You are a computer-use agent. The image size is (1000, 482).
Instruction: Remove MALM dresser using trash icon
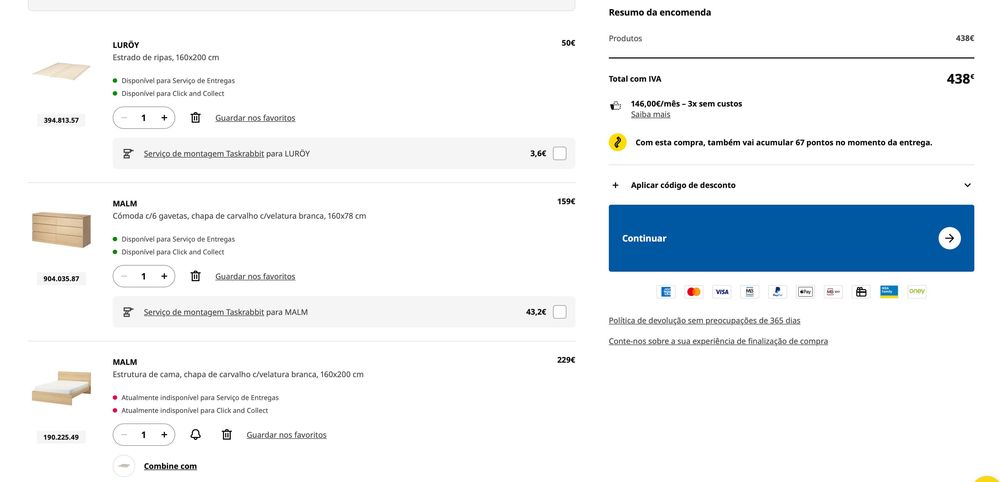[195, 276]
